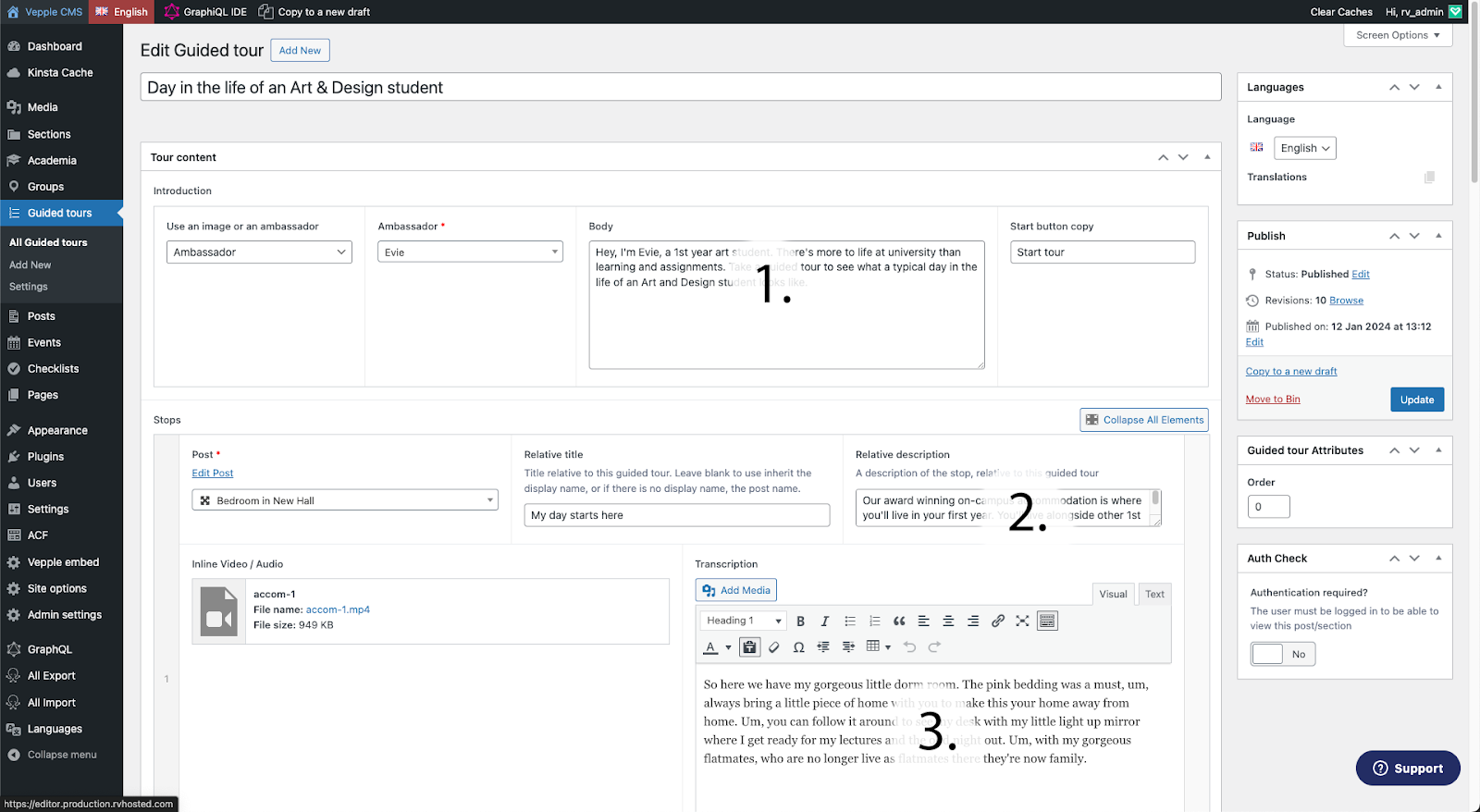The width and height of the screenshot is (1480, 812).
Task: Switch to the Text editor tab
Action: [x=1154, y=594]
